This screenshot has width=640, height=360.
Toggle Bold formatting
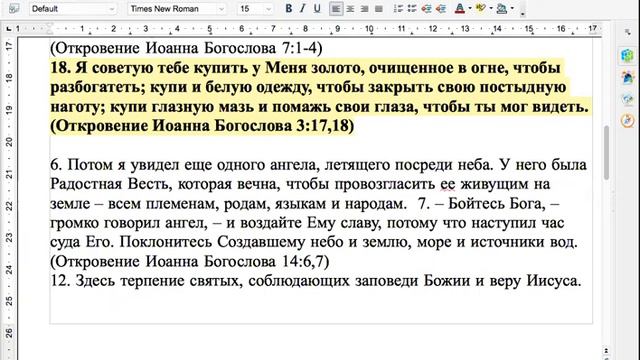(289, 9)
